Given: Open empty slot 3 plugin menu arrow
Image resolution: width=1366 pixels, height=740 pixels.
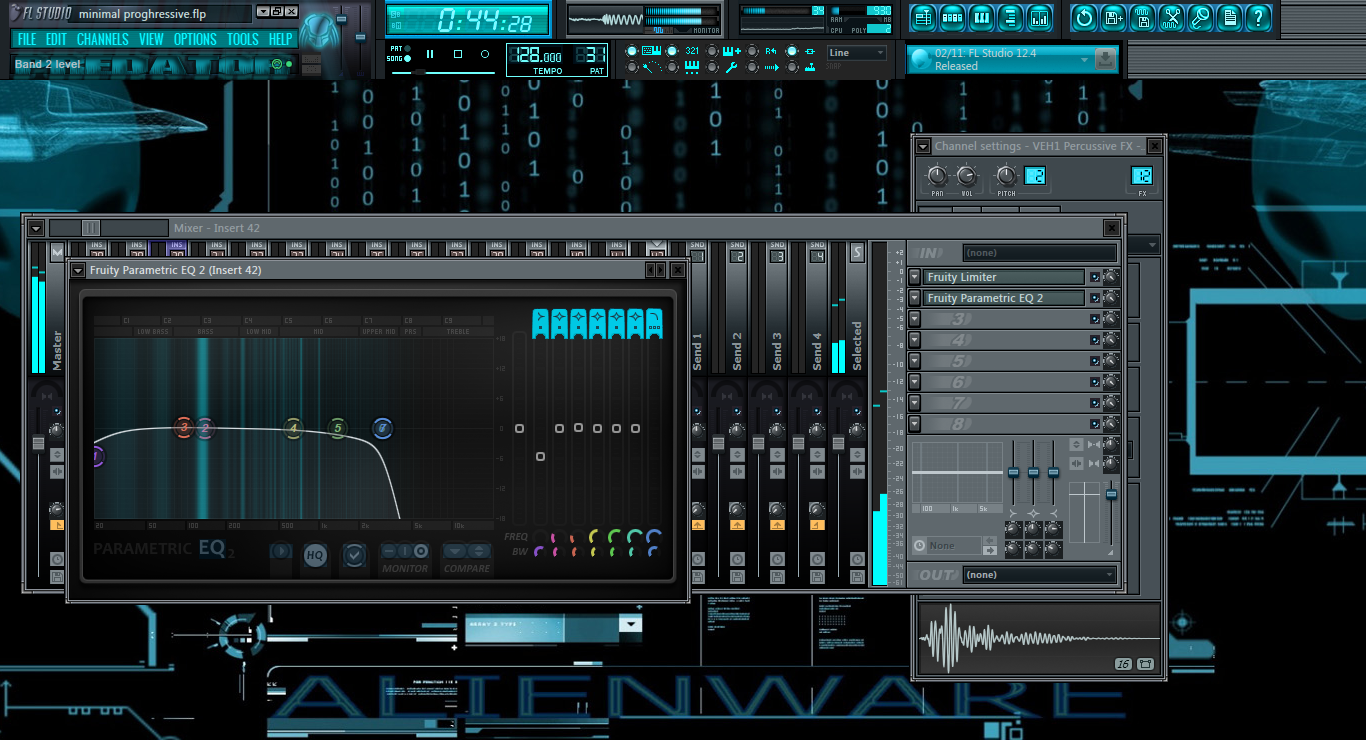Looking at the screenshot, I should [914, 319].
